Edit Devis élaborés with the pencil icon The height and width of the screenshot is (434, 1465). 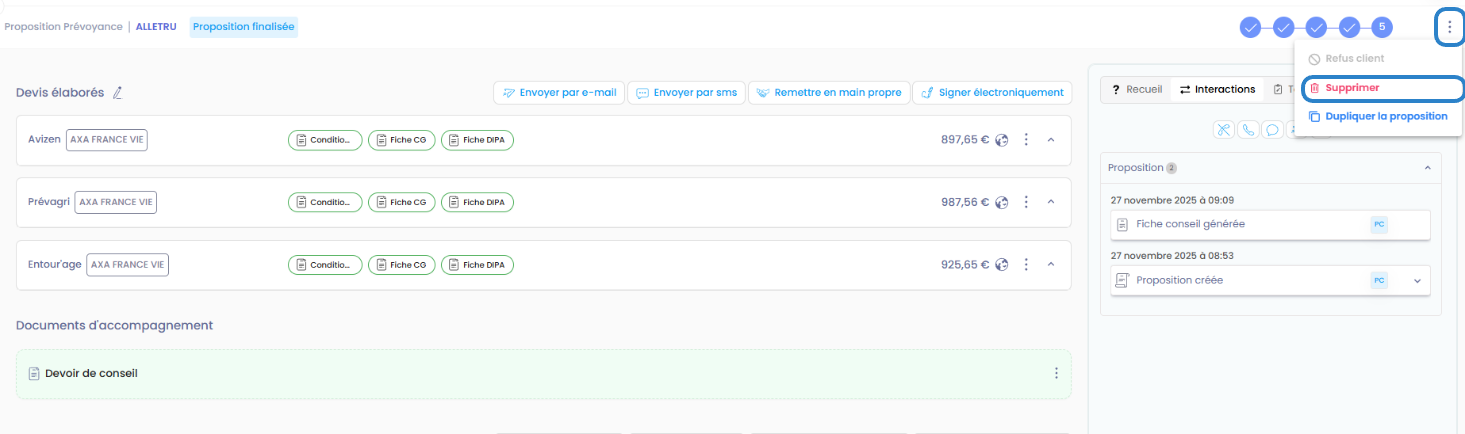[117, 93]
